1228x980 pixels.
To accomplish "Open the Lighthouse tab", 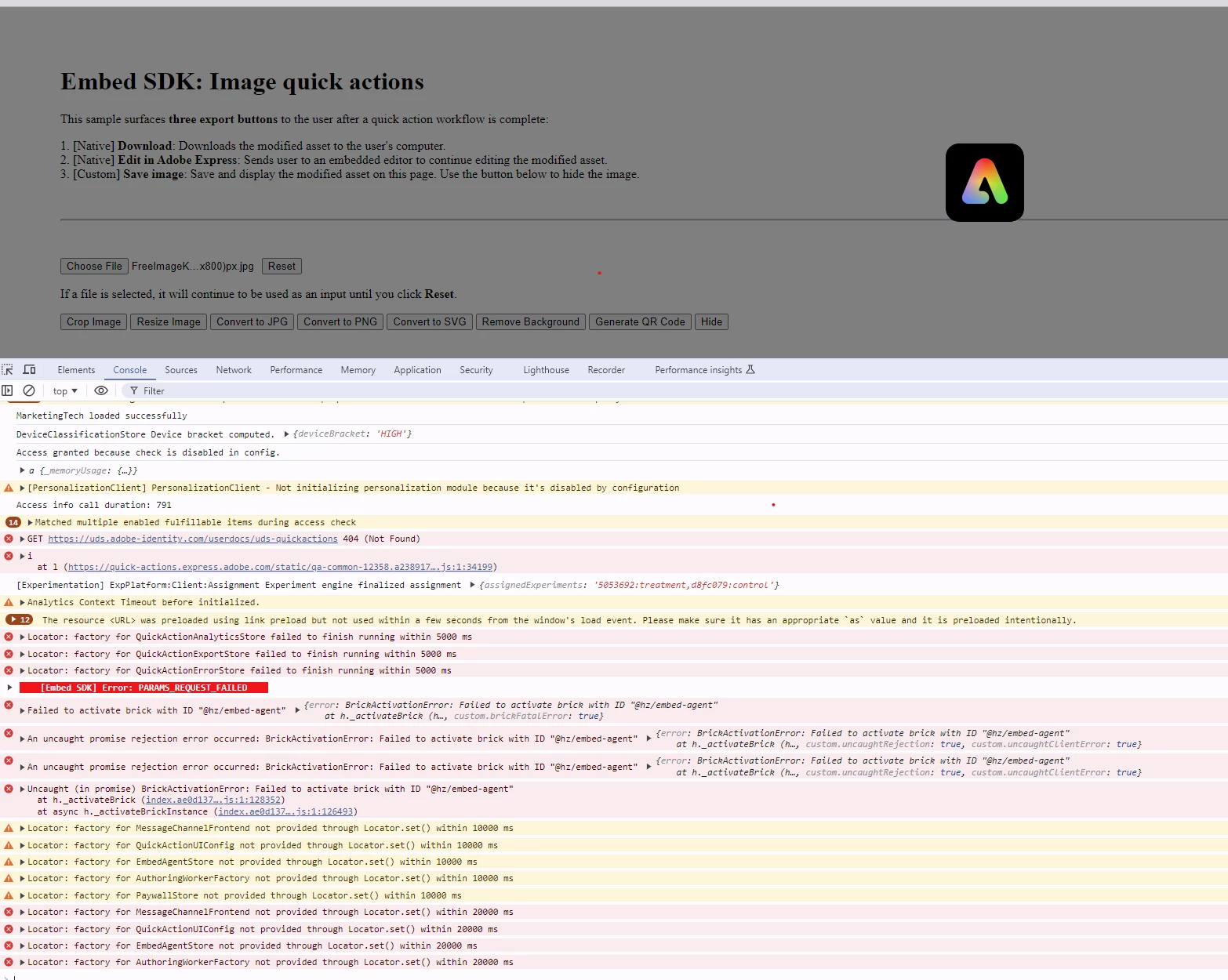I will click(x=547, y=370).
